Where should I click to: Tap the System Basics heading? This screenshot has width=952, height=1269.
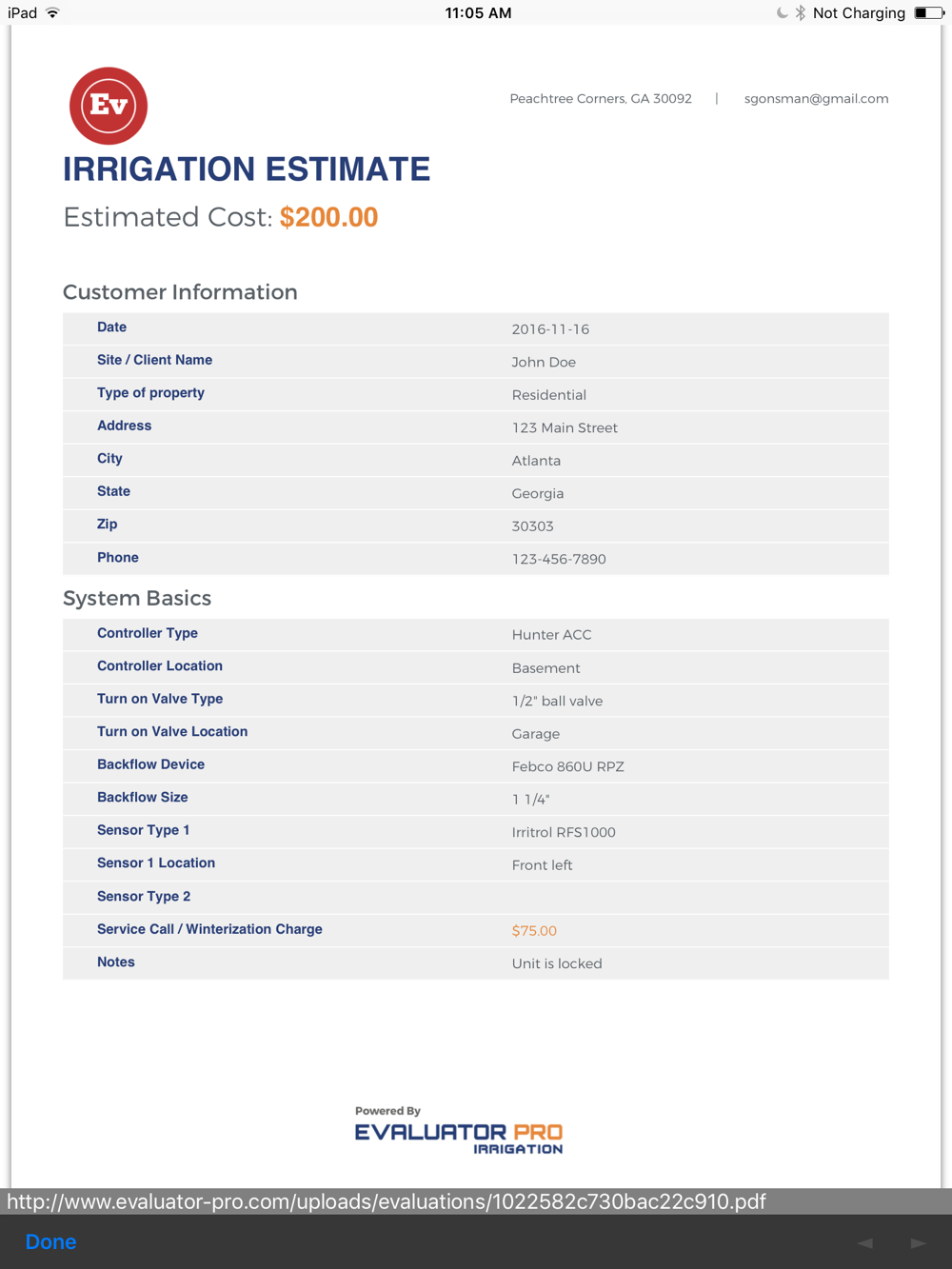pos(137,598)
